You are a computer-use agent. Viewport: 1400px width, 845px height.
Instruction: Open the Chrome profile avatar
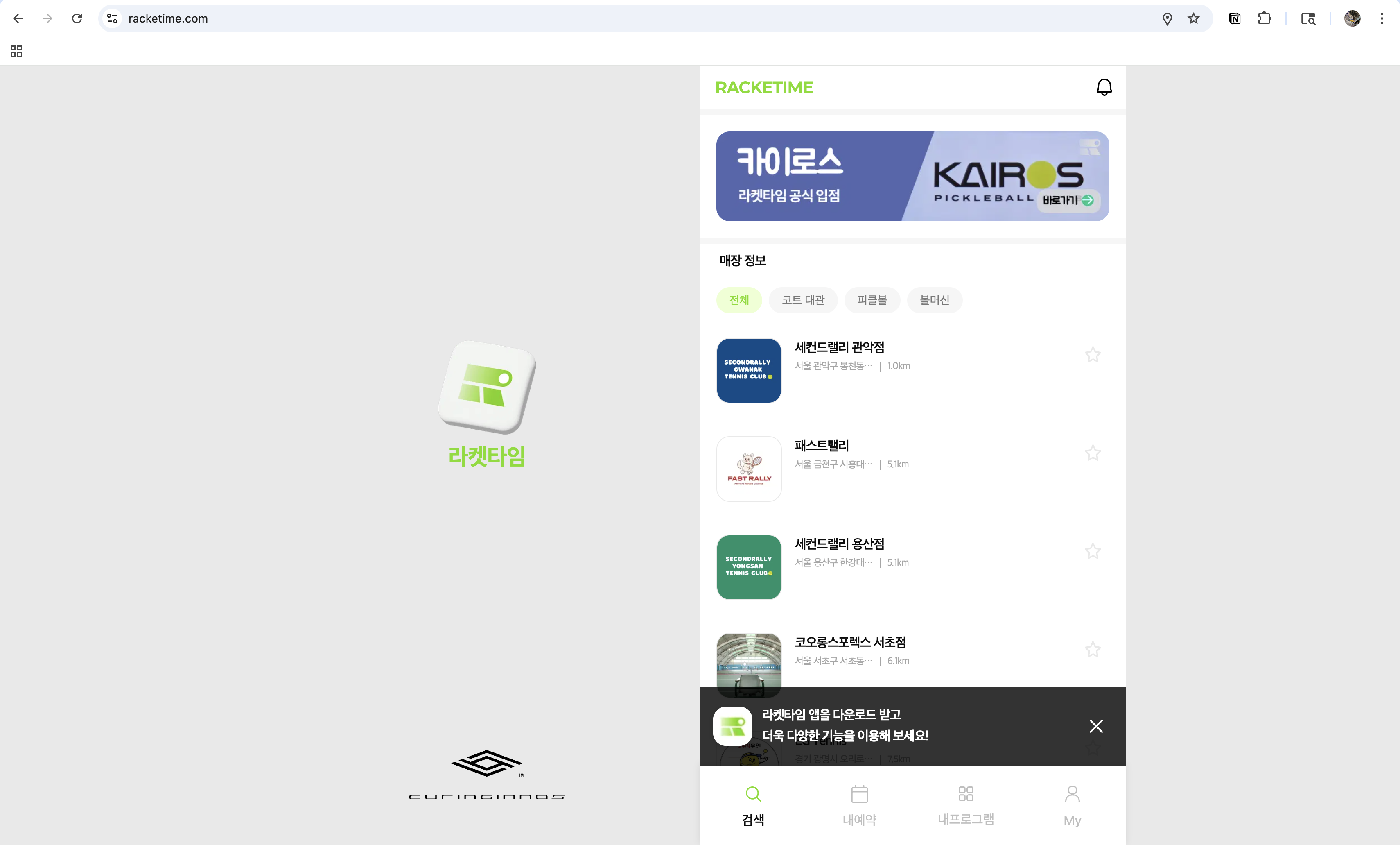1352,19
